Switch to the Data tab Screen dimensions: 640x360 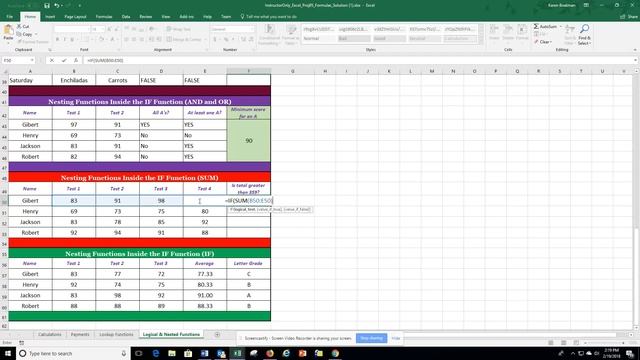click(126, 17)
